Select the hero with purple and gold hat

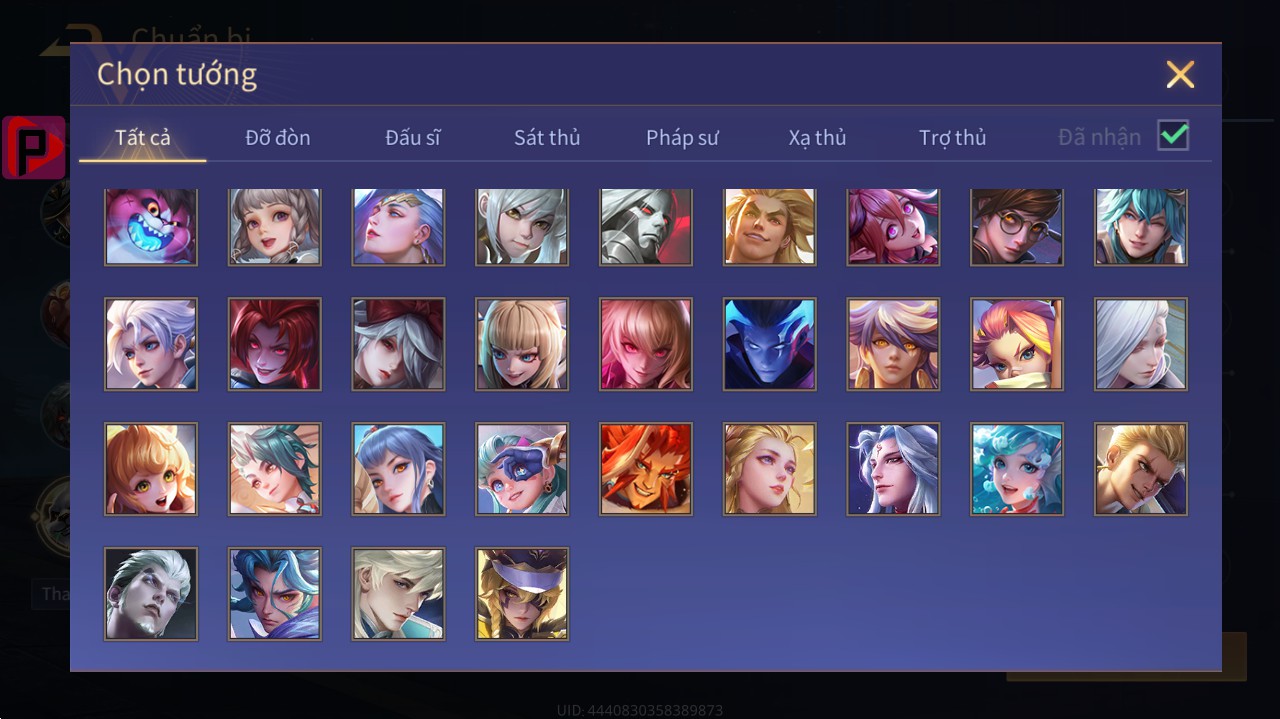[x=522, y=594]
